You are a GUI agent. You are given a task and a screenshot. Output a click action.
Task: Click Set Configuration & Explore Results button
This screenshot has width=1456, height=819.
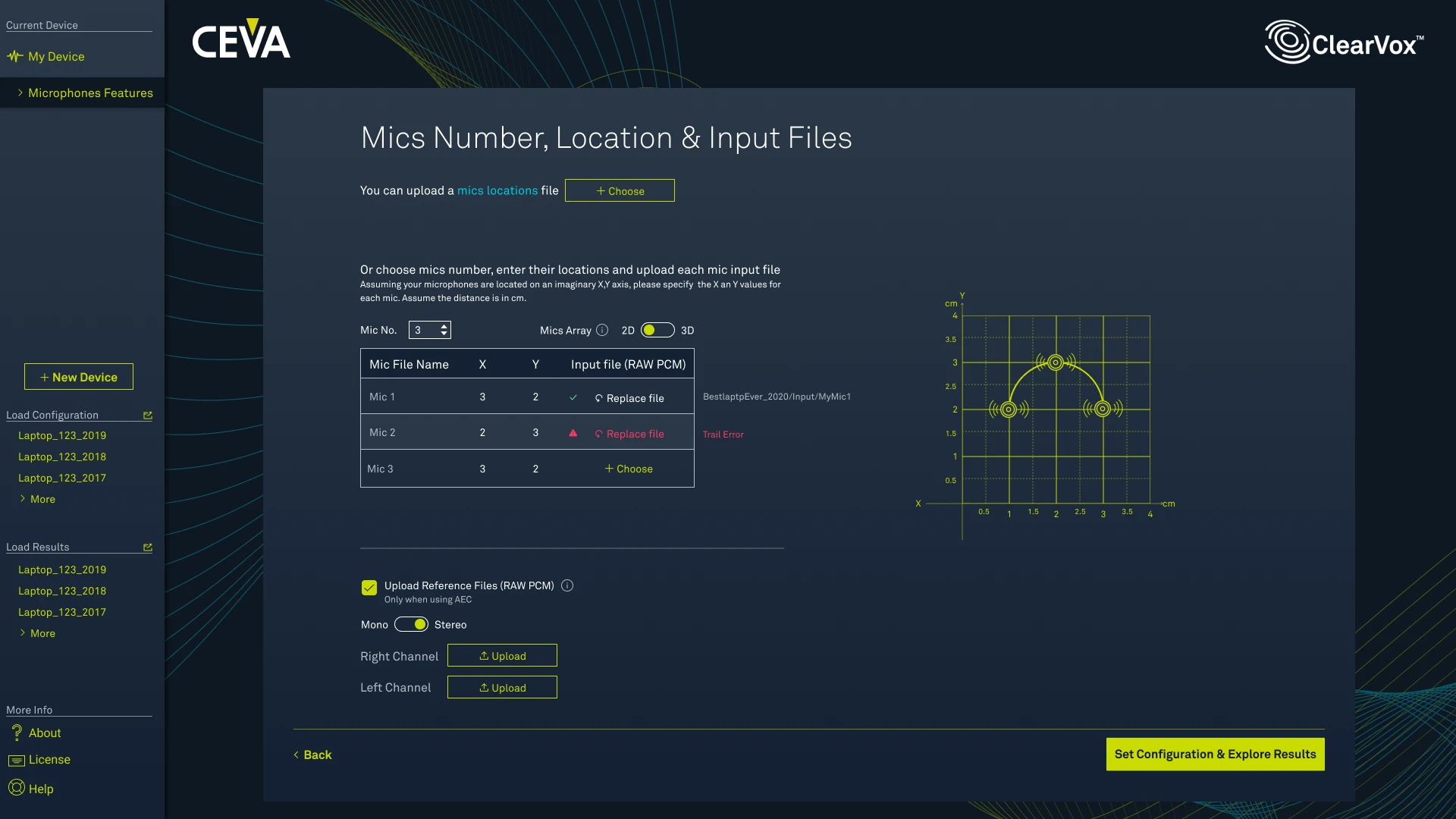pos(1215,754)
